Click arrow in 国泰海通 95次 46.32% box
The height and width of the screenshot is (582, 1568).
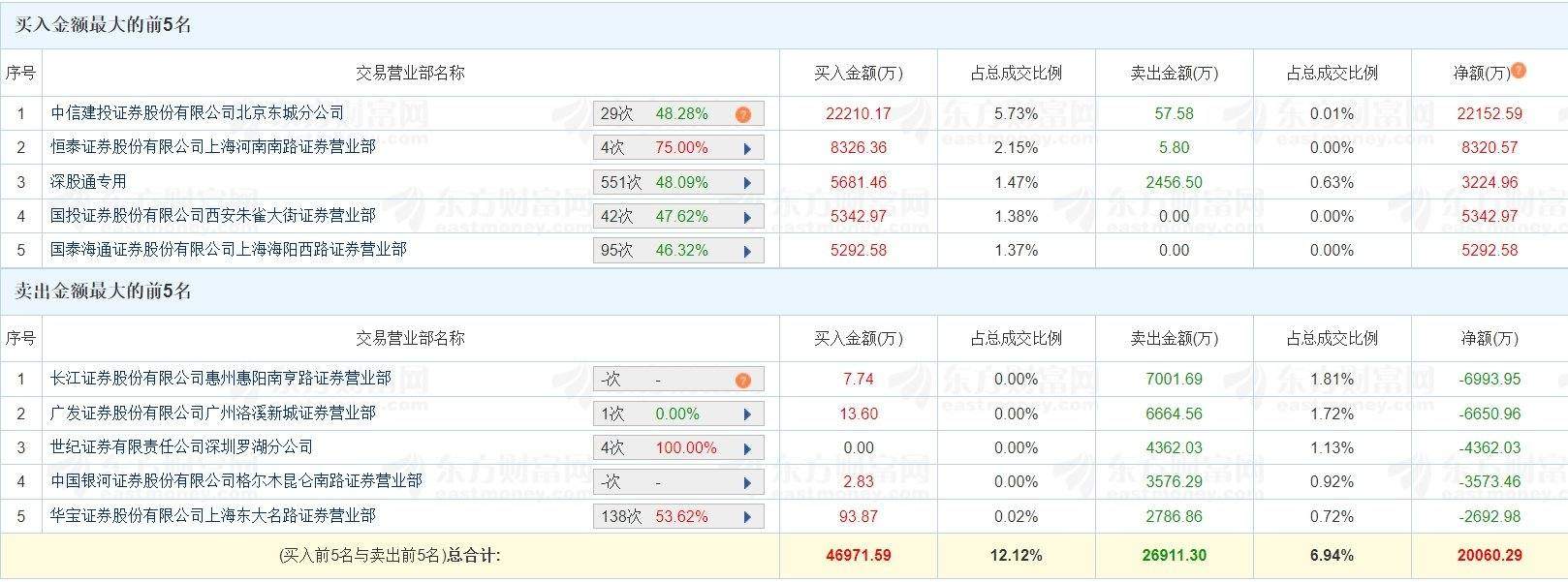tap(747, 251)
